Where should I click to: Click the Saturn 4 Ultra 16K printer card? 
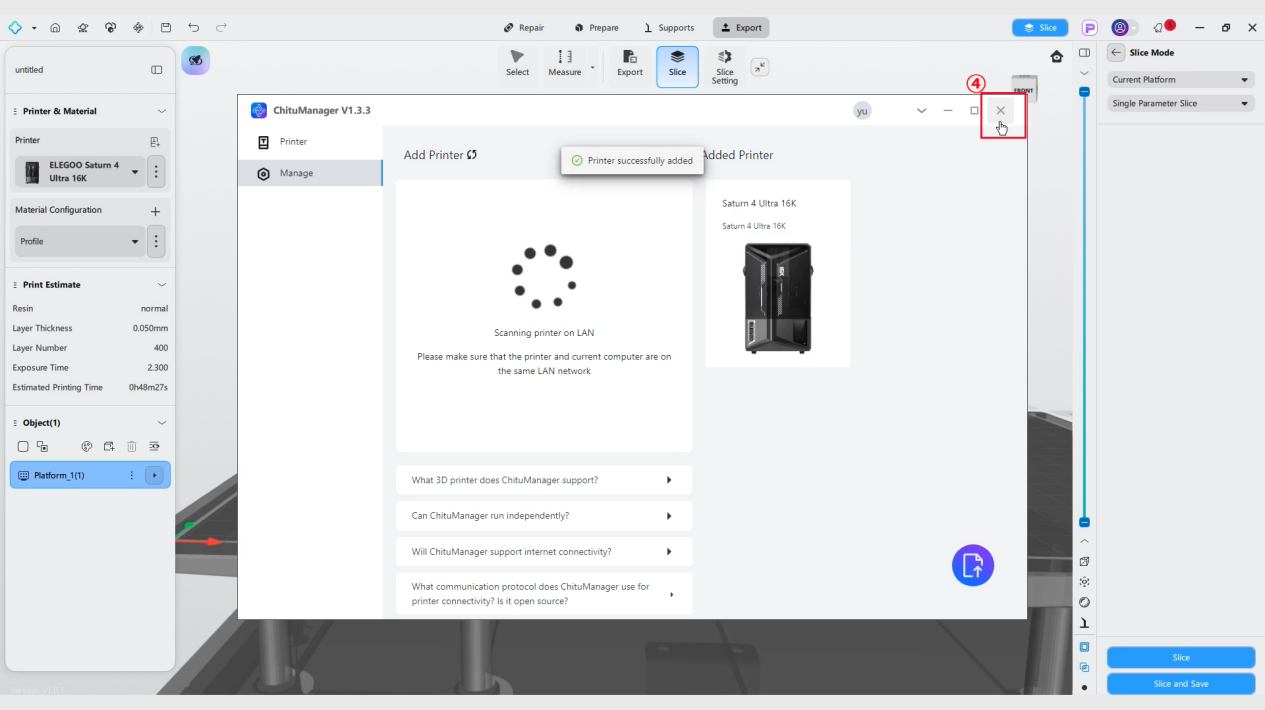(778, 273)
